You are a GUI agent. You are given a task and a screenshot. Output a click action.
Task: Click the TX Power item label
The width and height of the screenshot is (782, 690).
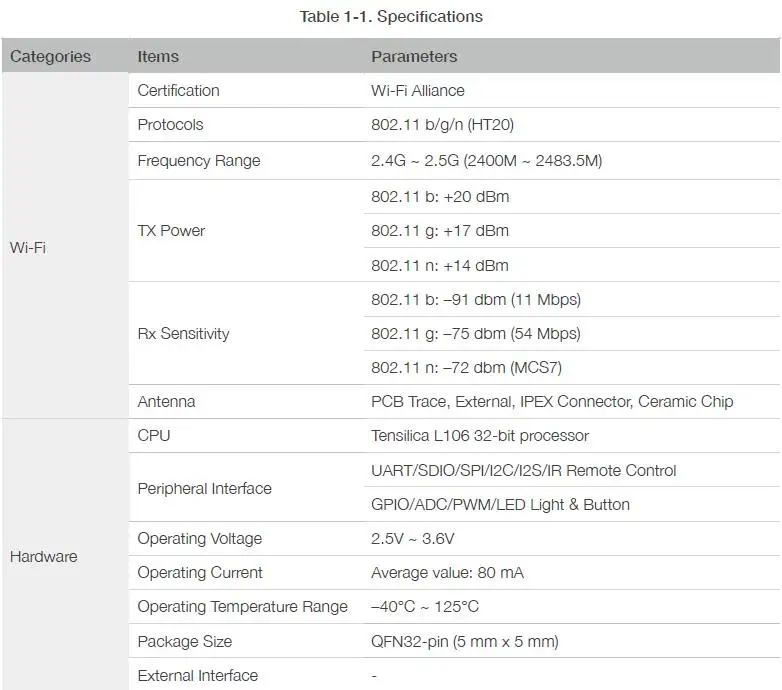(171, 230)
